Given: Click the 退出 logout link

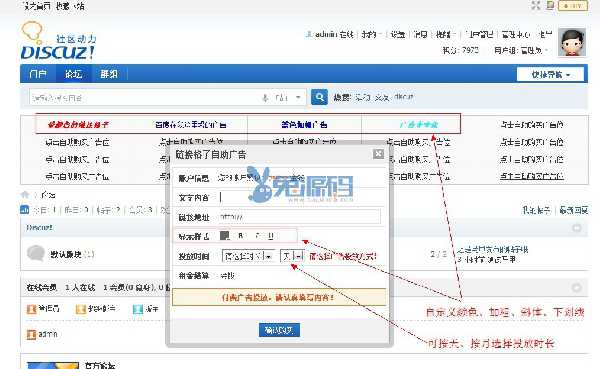Looking at the screenshot, I should pos(545,34).
